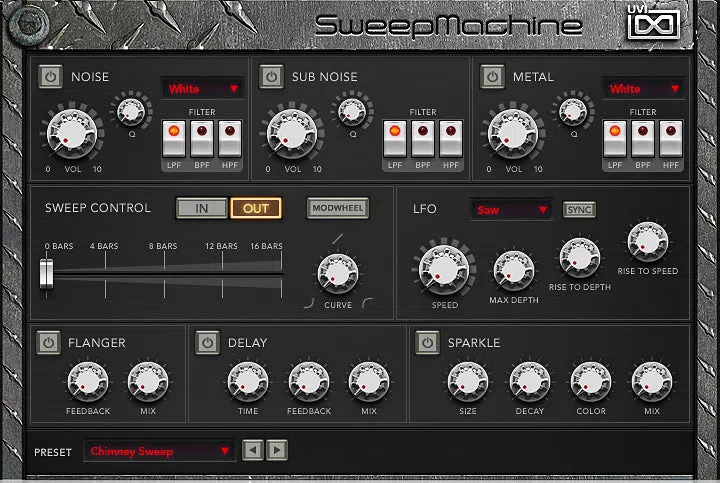Open the Chimney Sweep preset dropdown
720x483 pixels.
click(x=160, y=451)
